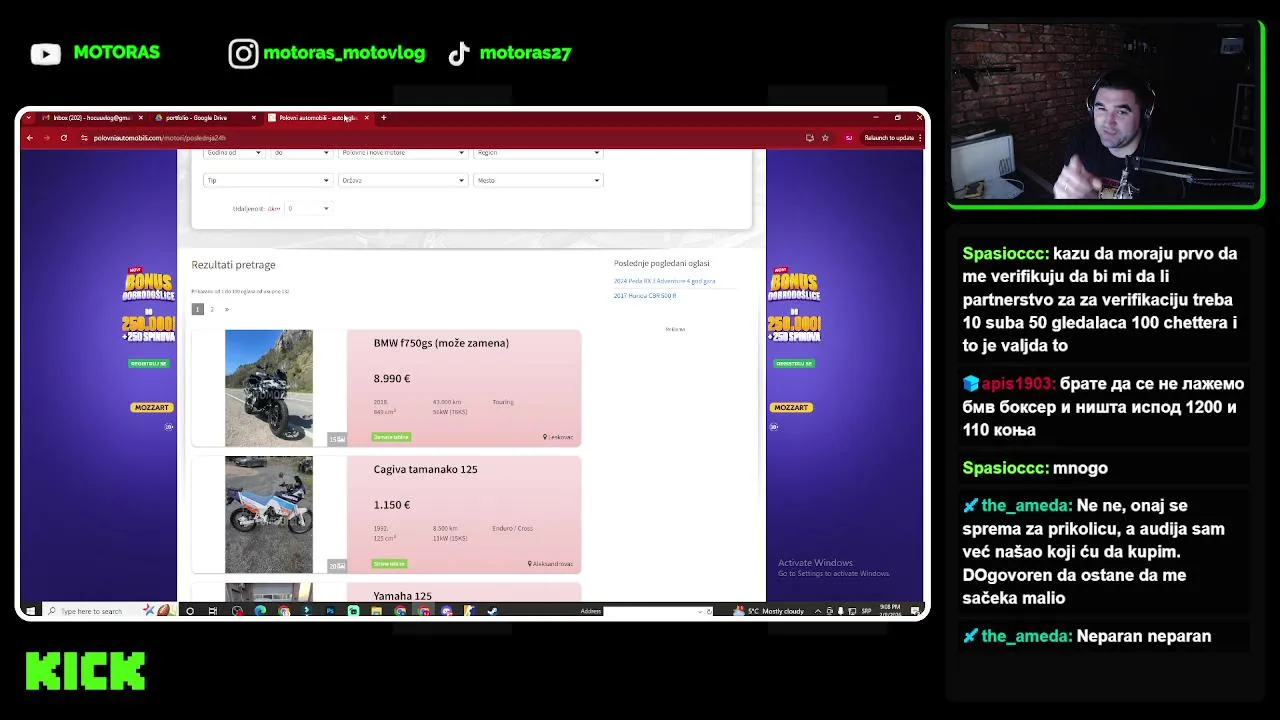The image size is (1280, 720).
Task: Click the location pin on the Leskovac listing
Action: click(x=545, y=437)
